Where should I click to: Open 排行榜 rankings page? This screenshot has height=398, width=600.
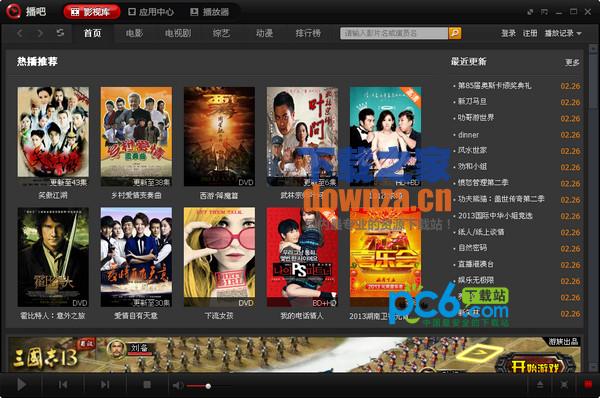tap(308, 33)
